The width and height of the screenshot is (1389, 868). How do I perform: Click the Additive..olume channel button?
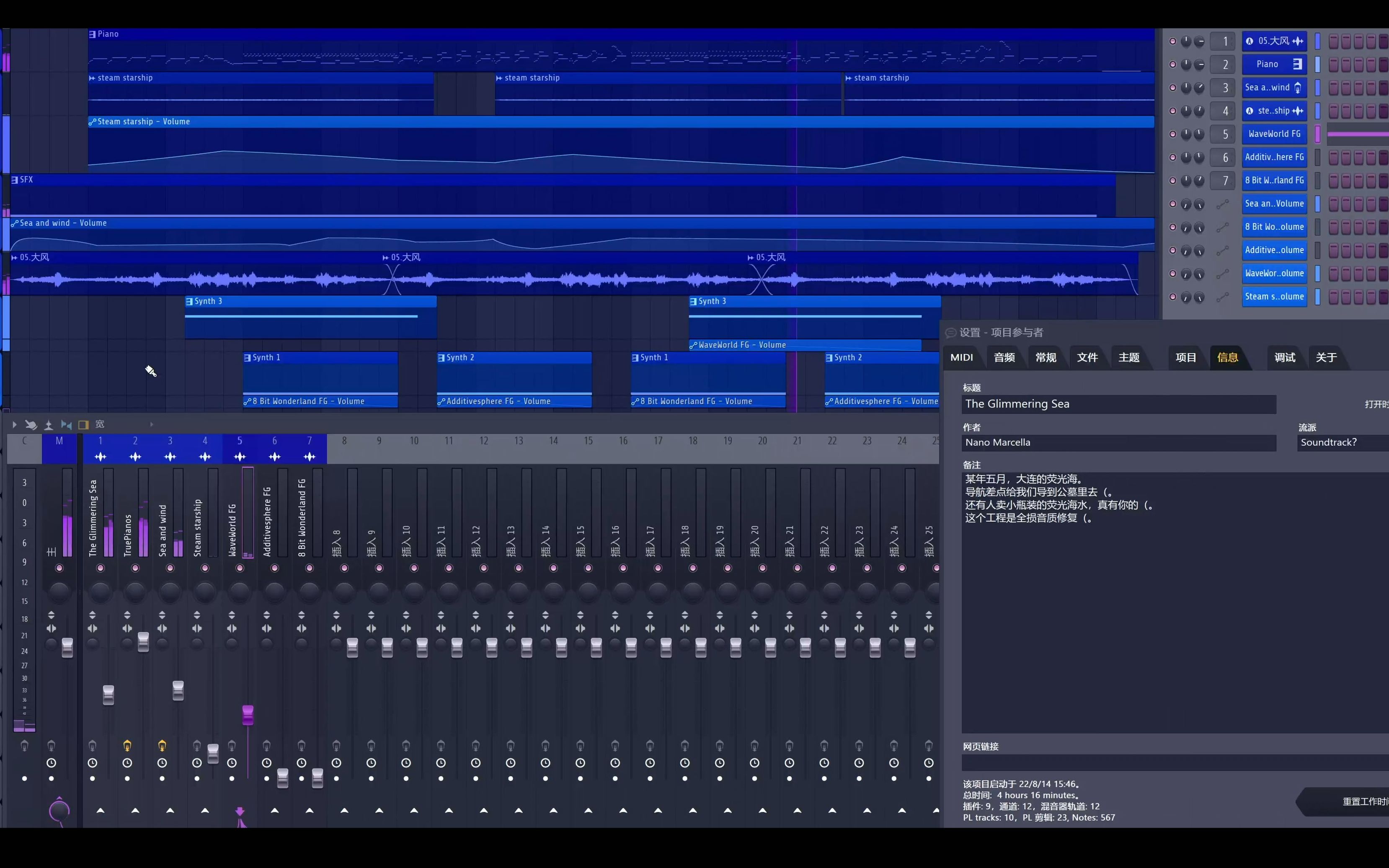click(x=1274, y=250)
